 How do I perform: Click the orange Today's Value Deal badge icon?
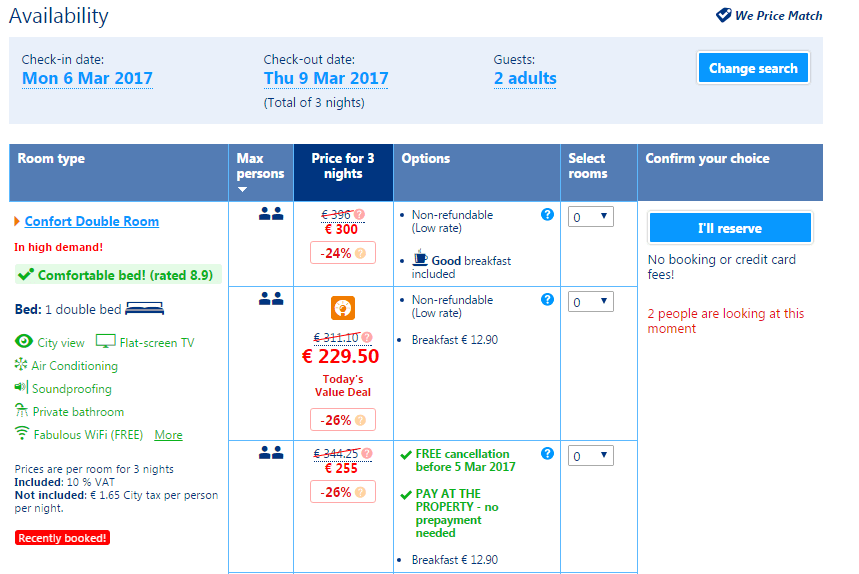343,308
